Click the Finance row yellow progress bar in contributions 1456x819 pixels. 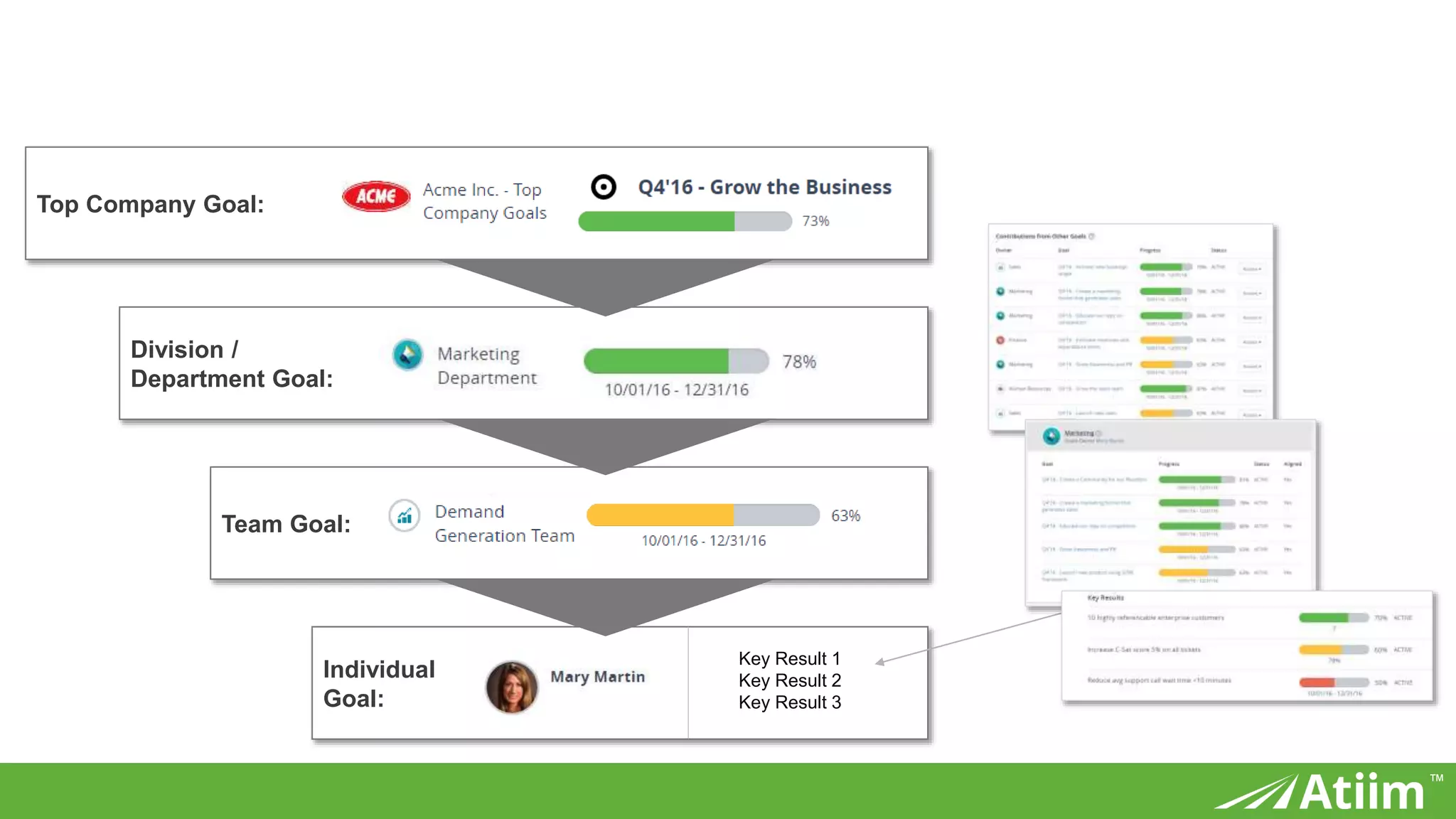pos(1166,340)
